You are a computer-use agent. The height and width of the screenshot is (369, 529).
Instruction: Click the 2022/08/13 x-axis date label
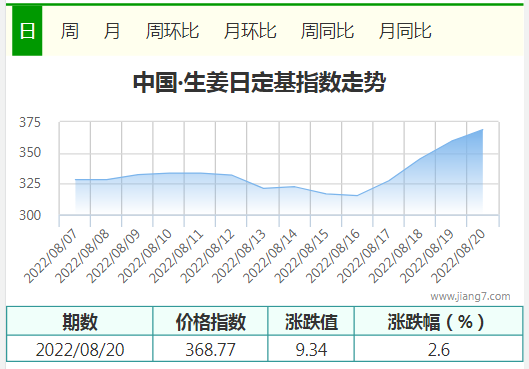coord(239,256)
